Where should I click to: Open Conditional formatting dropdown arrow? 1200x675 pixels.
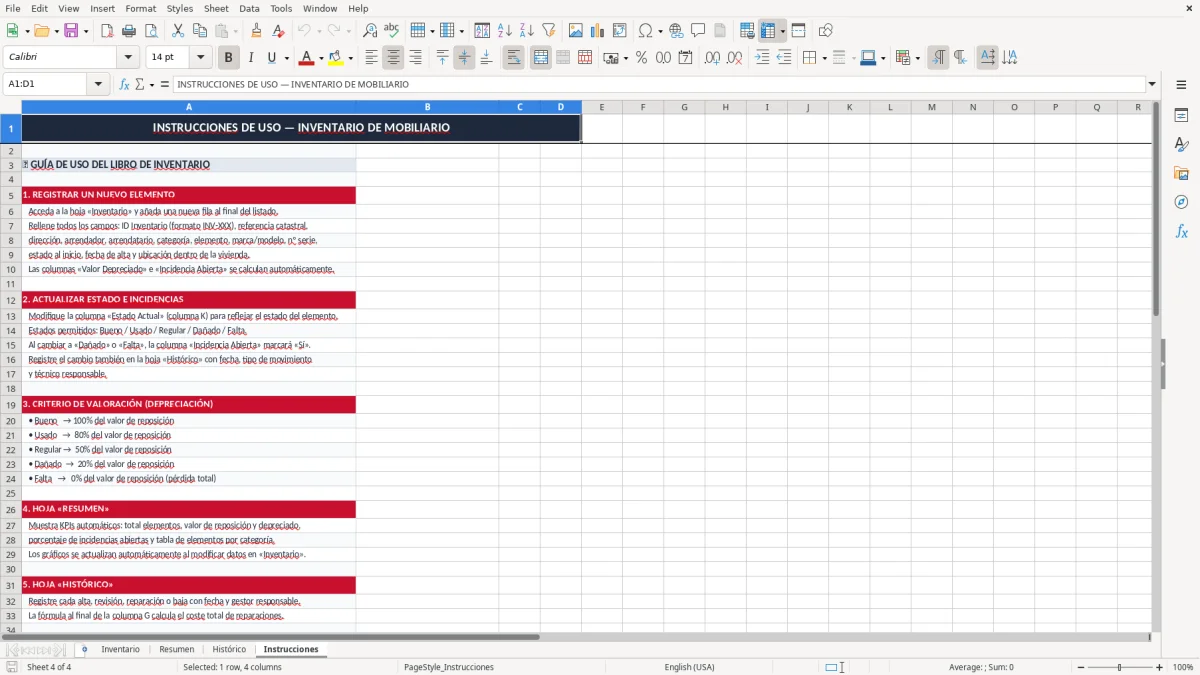(x=917, y=58)
